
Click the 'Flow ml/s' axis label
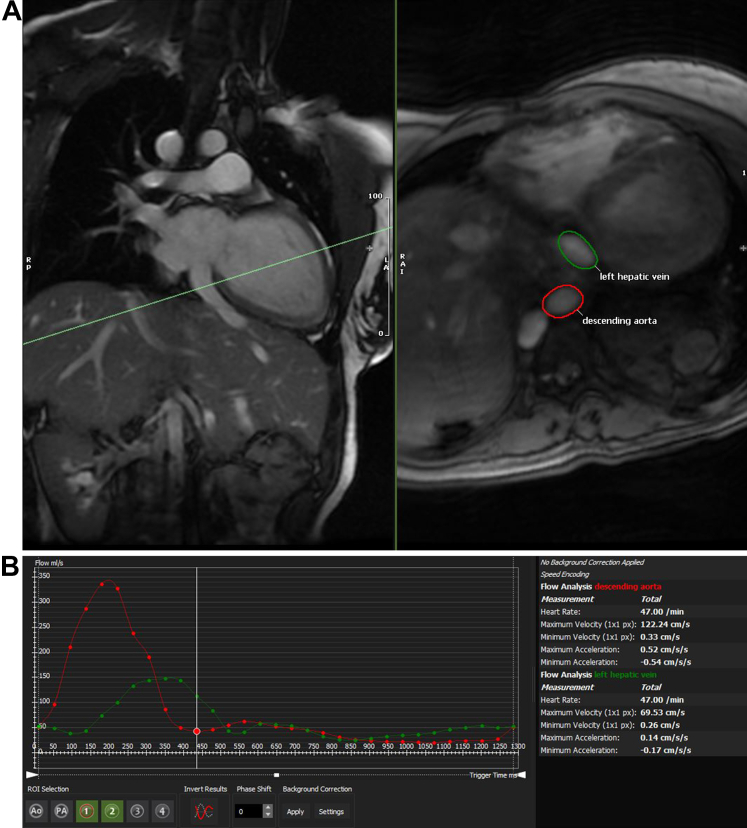[x=49, y=563]
